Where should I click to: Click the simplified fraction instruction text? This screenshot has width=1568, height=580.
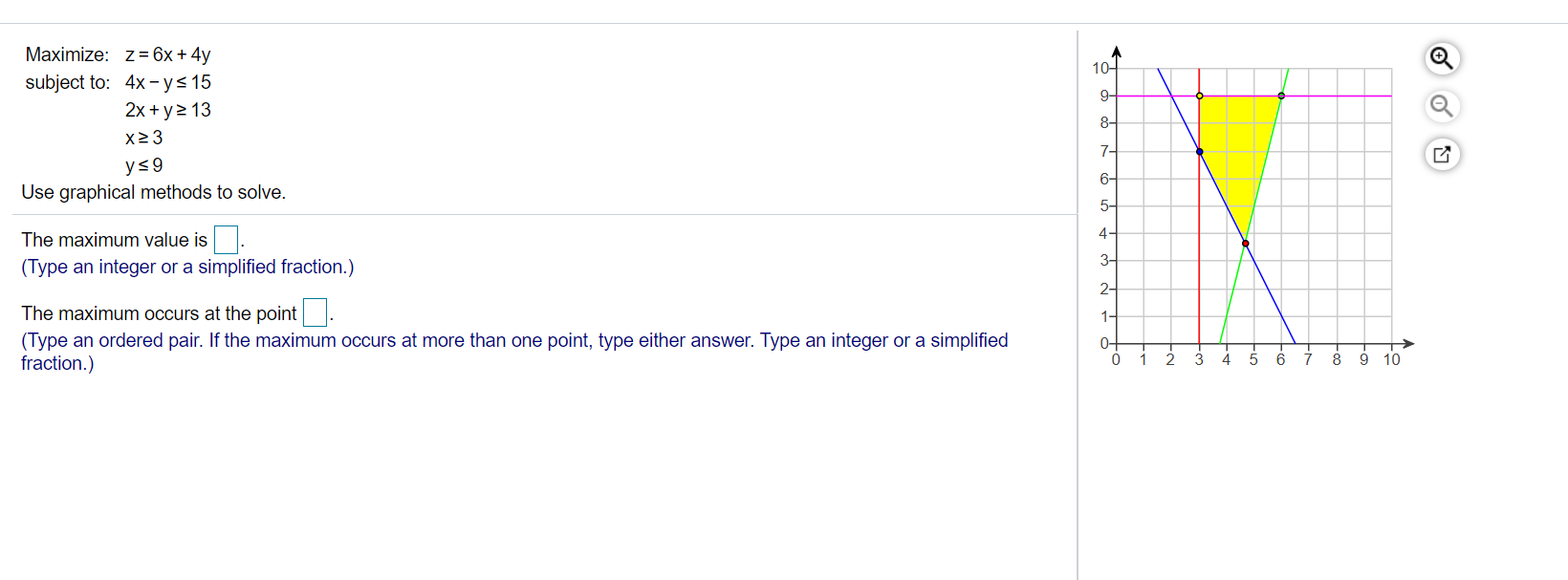(x=185, y=267)
